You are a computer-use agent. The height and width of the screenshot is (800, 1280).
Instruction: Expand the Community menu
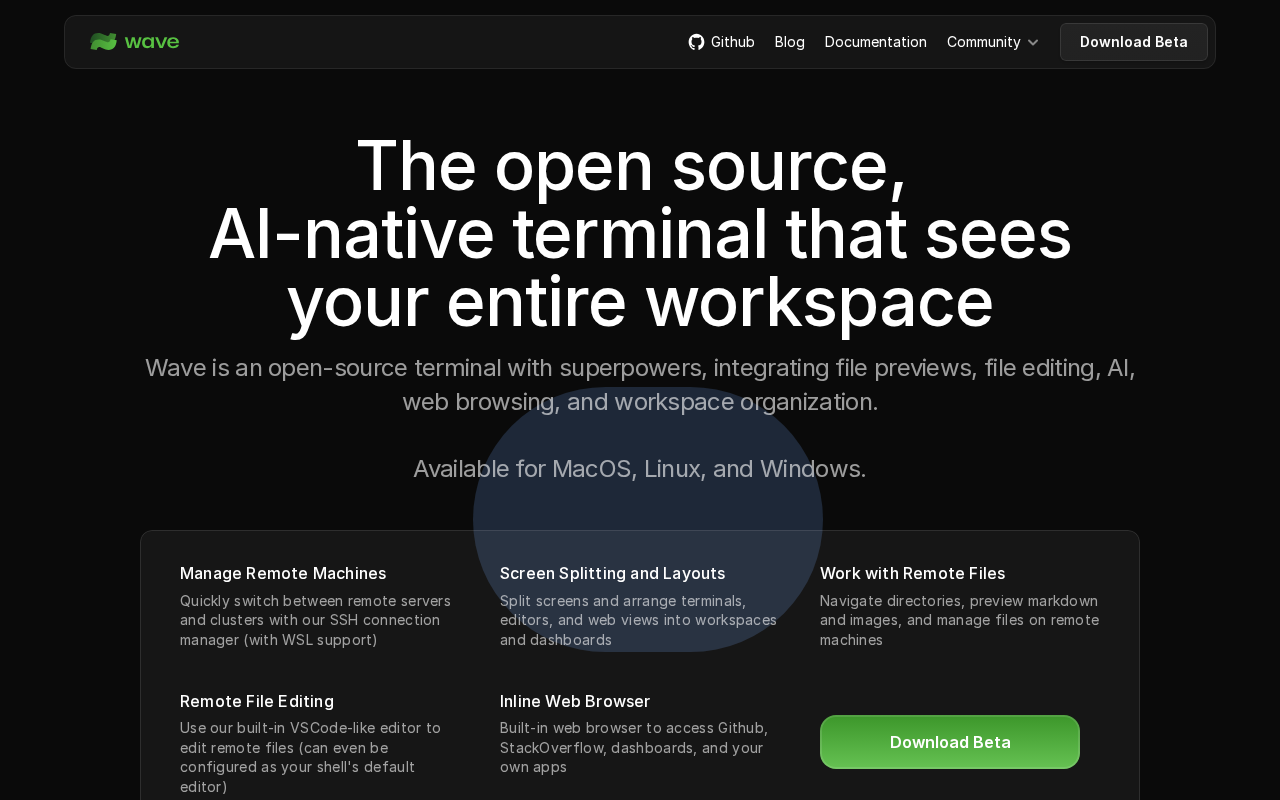point(983,42)
